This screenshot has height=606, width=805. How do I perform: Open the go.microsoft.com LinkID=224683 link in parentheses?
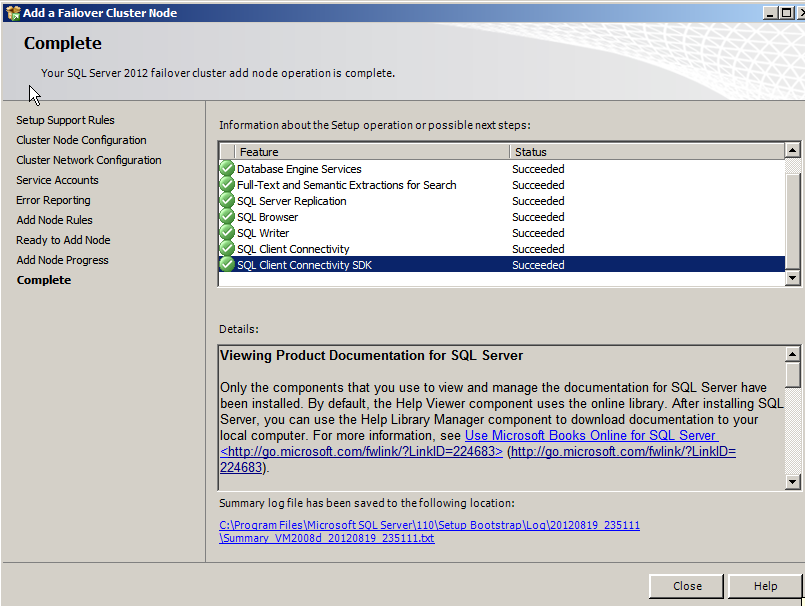pos(623,451)
